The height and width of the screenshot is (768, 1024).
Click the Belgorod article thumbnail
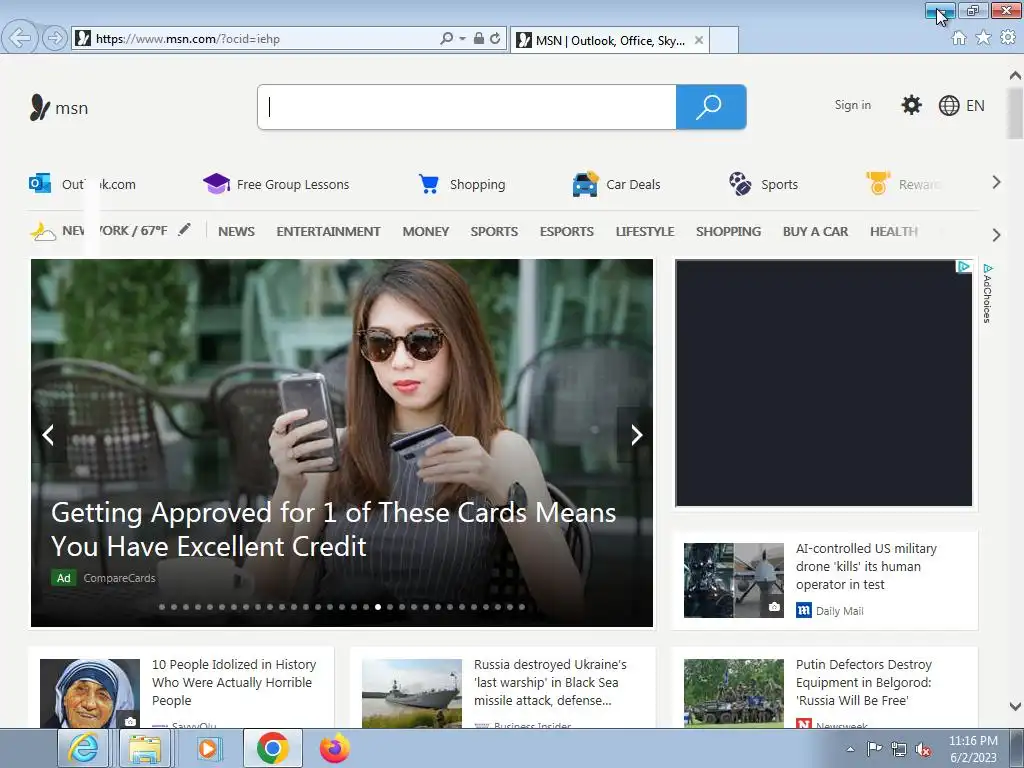tap(734, 693)
